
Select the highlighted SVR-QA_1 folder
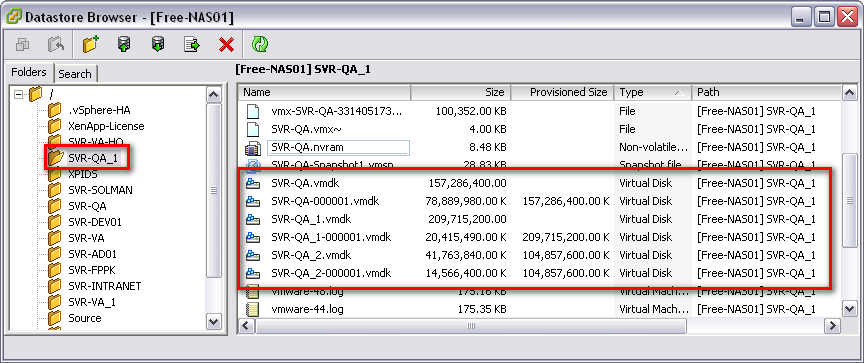(x=93, y=158)
